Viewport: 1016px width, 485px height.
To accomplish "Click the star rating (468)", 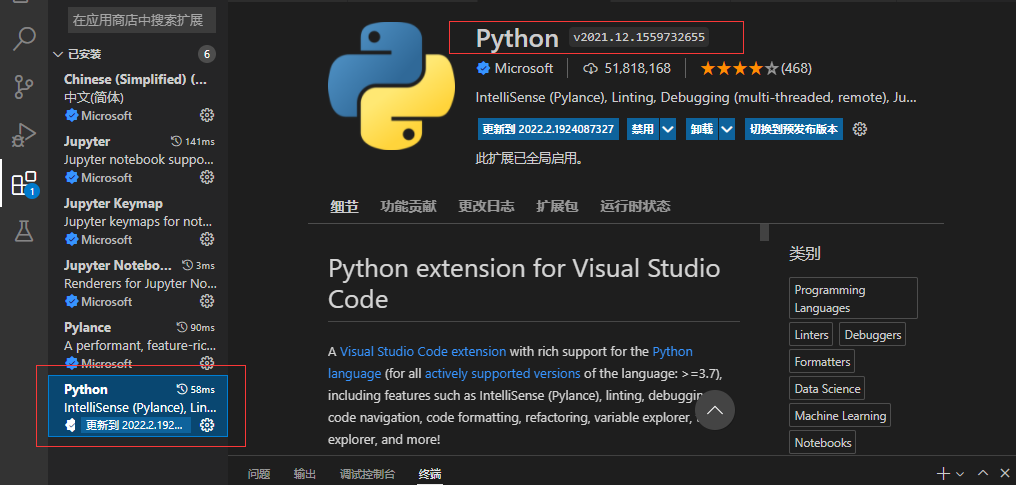I will pos(756,68).
